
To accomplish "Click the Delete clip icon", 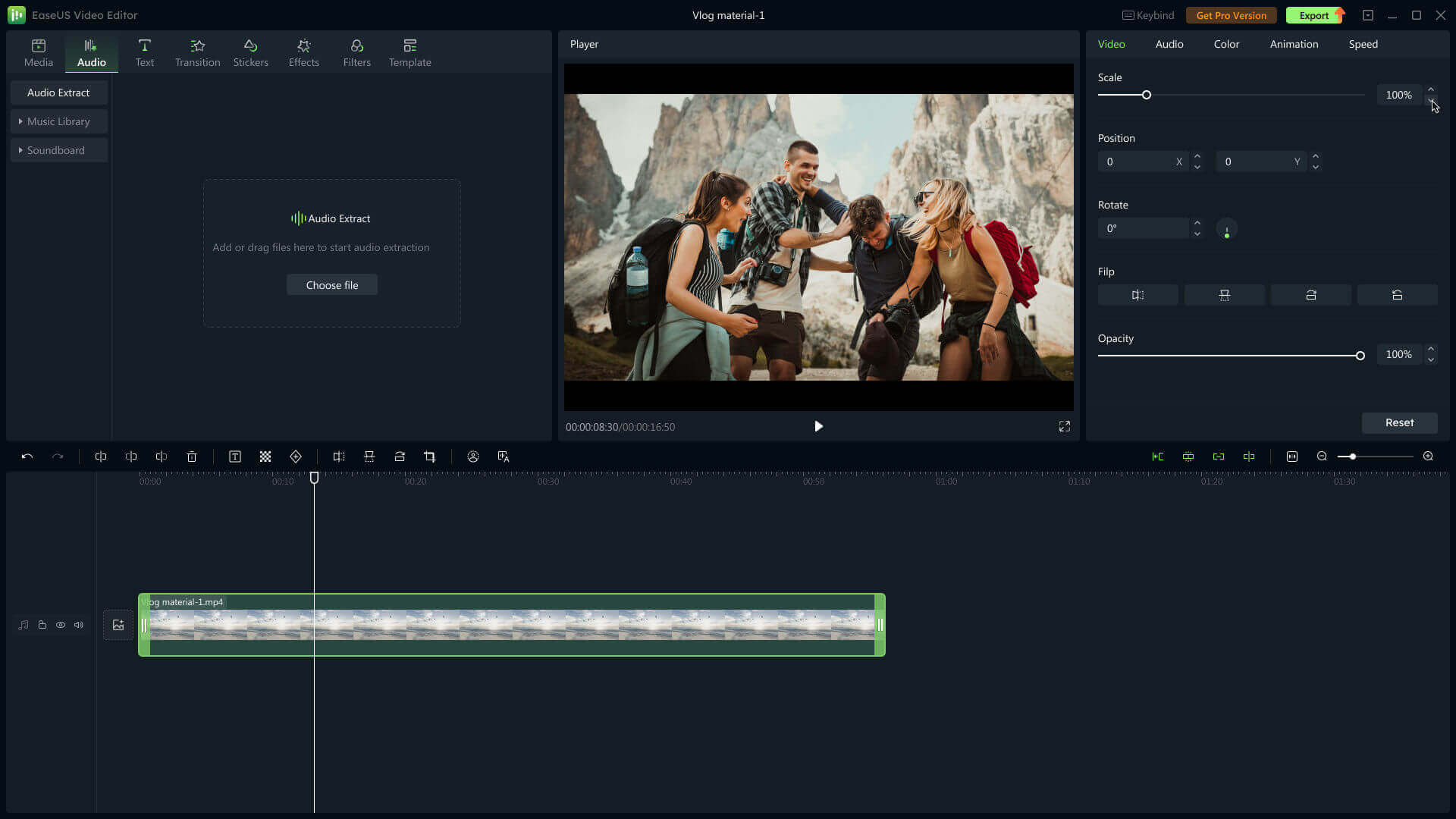I will [x=191, y=457].
